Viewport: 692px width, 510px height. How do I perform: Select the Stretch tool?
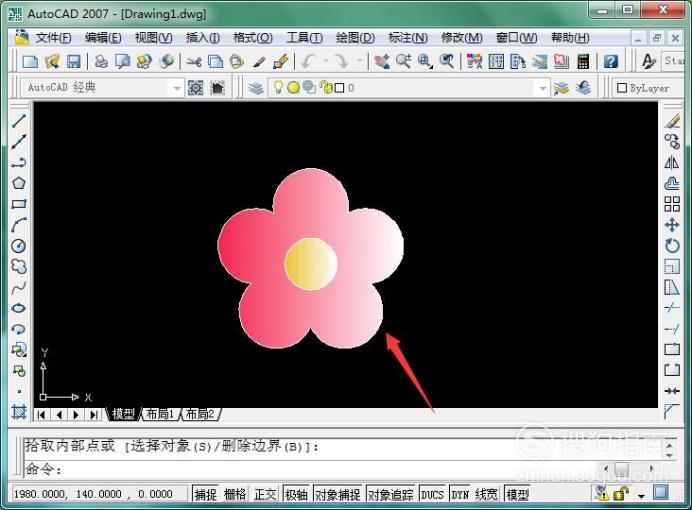click(672, 287)
